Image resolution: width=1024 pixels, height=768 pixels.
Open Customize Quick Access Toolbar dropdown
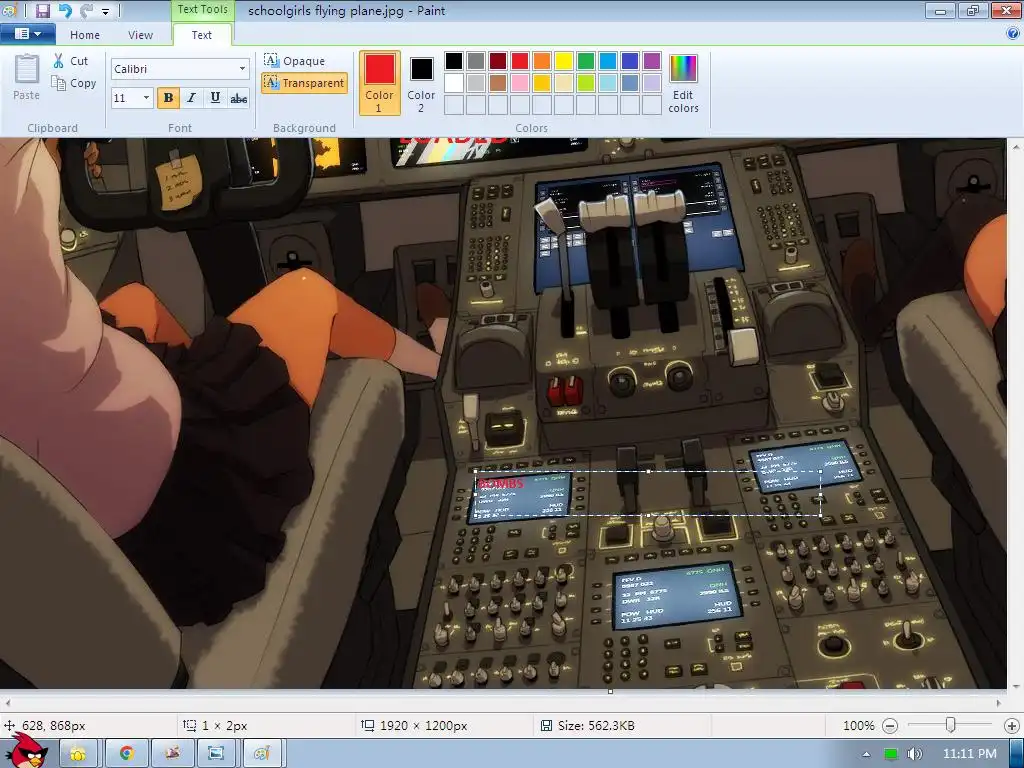pyautogui.click(x=105, y=11)
